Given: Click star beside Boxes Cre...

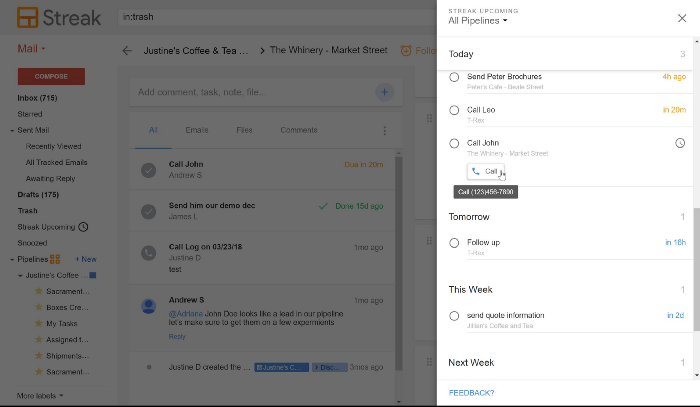Looking at the screenshot, I should pyautogui.click(x=39, y=307).
